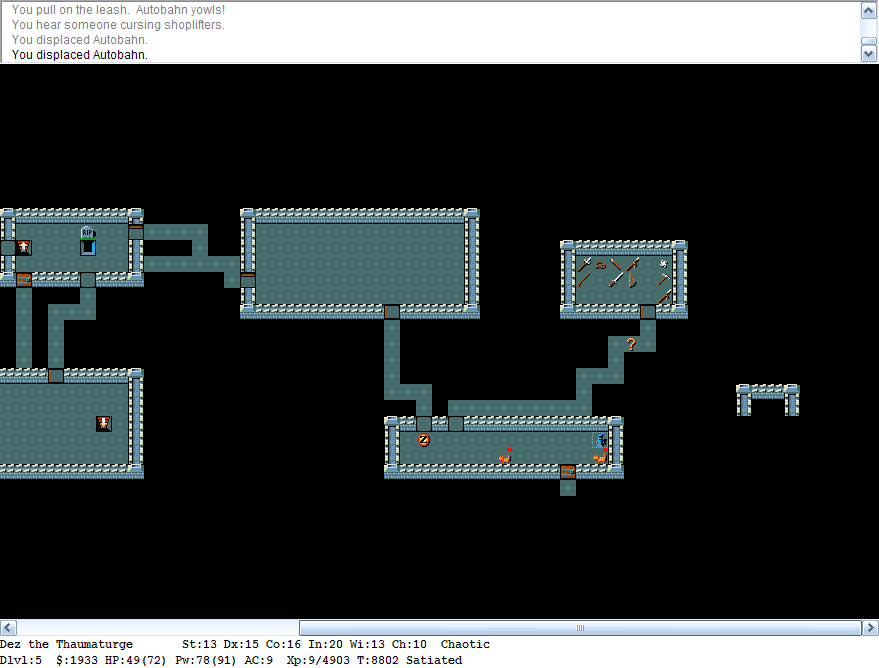Image resolution: width=879 pixels, height=668 pixels.
Task: Select the pink-hilted sword in the shop
Action: (616, 280)
